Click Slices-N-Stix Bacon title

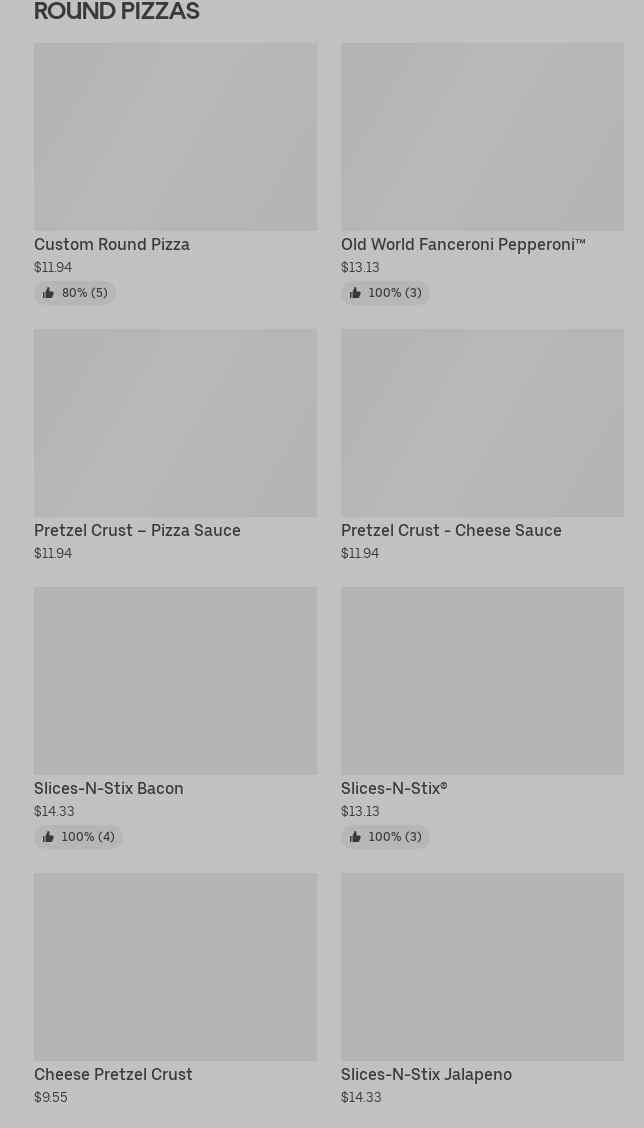(x=109, y=788)
